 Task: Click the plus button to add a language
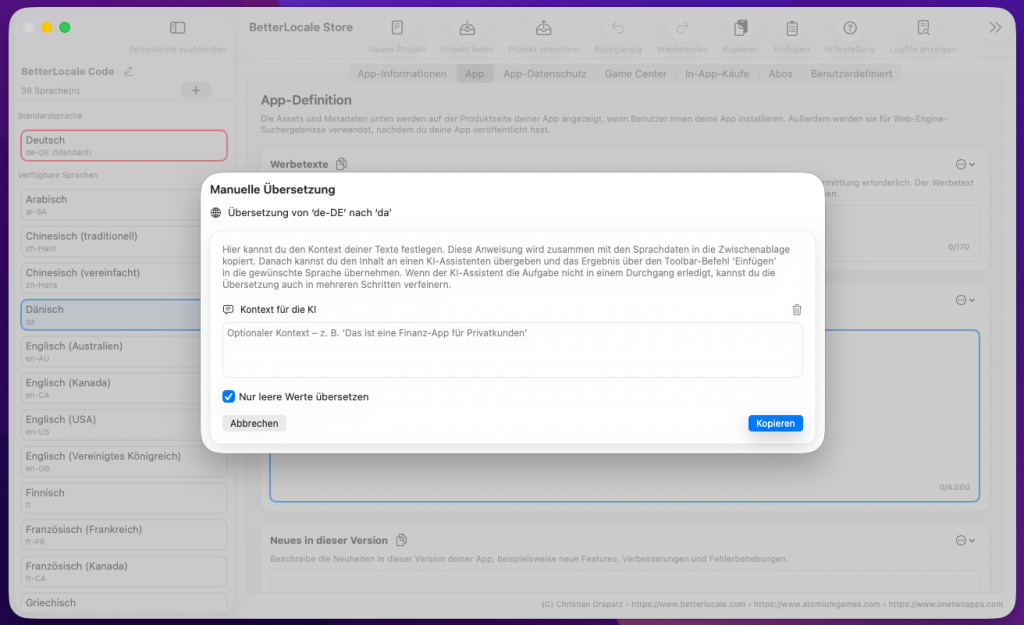click(195, 91)
